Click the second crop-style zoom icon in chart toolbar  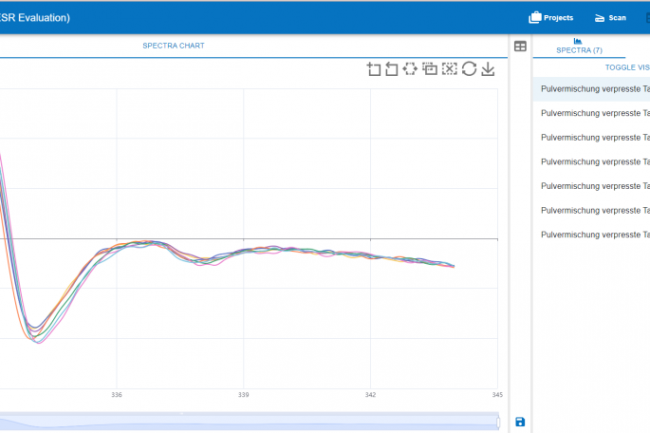point(392,69)
